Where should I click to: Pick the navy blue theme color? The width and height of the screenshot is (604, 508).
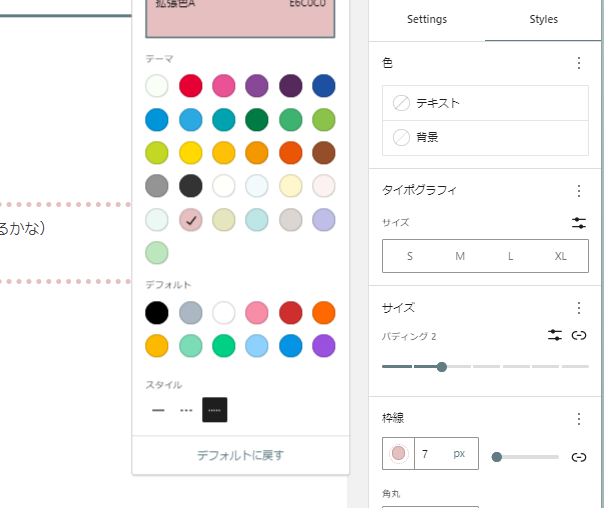324,86
